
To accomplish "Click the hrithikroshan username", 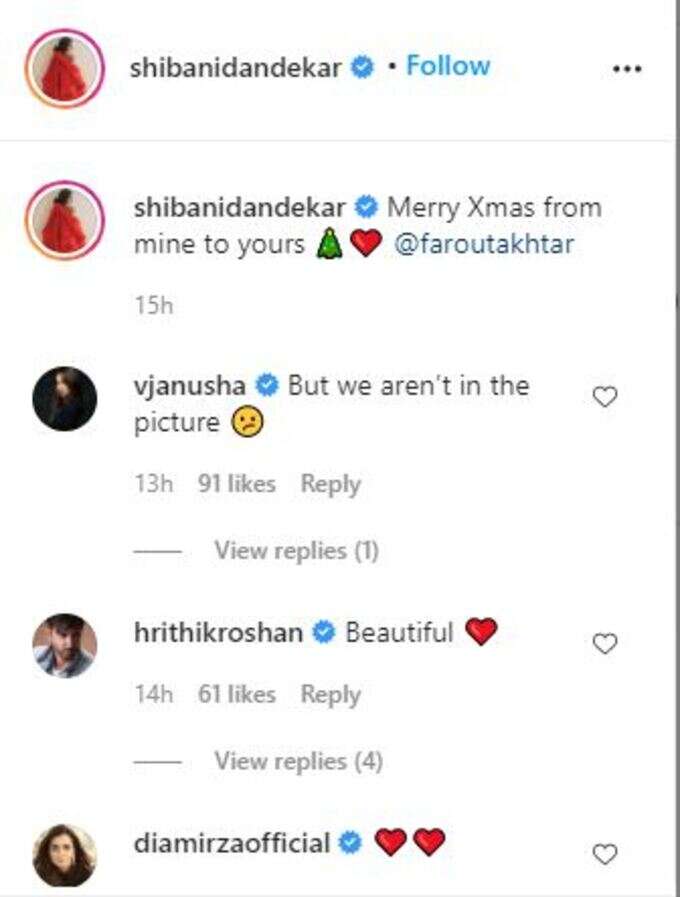I will (218, 633).
